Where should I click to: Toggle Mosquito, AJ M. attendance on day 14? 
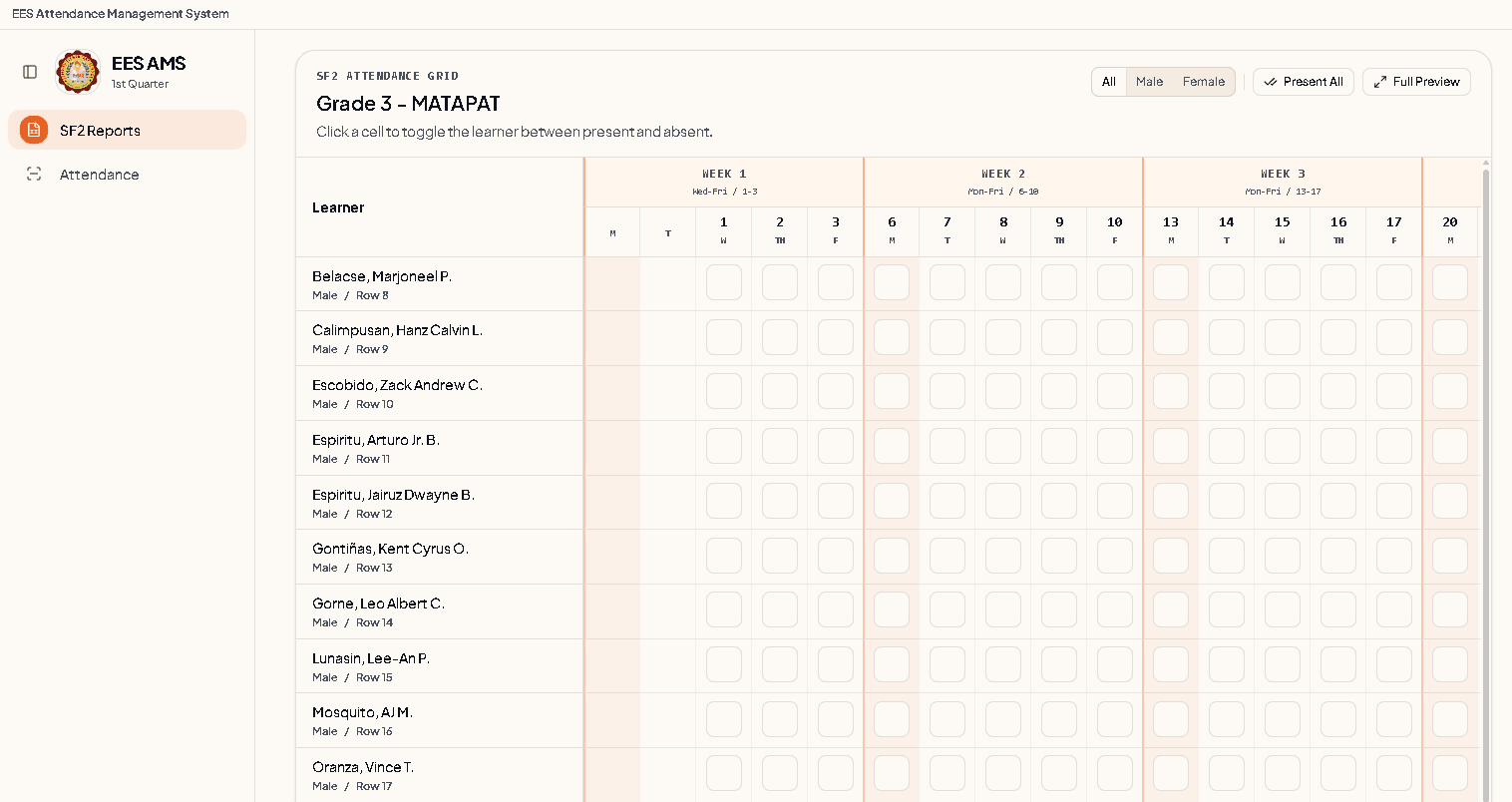point(1227,719)
